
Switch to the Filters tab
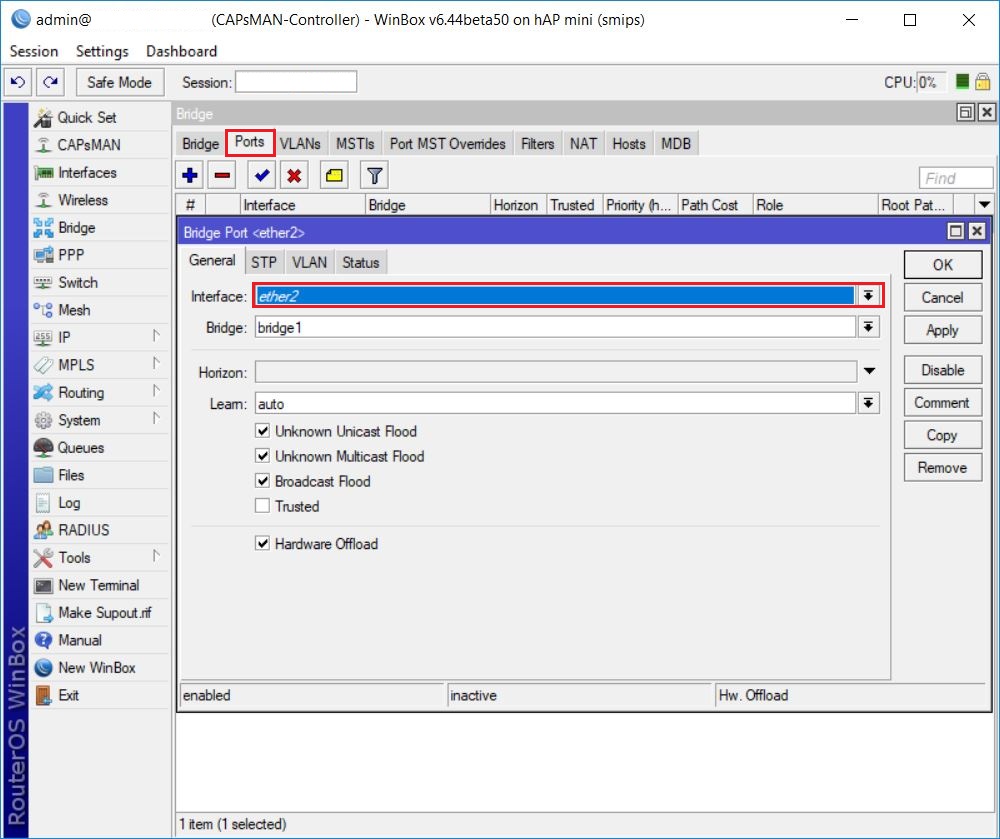coord(538,143)
